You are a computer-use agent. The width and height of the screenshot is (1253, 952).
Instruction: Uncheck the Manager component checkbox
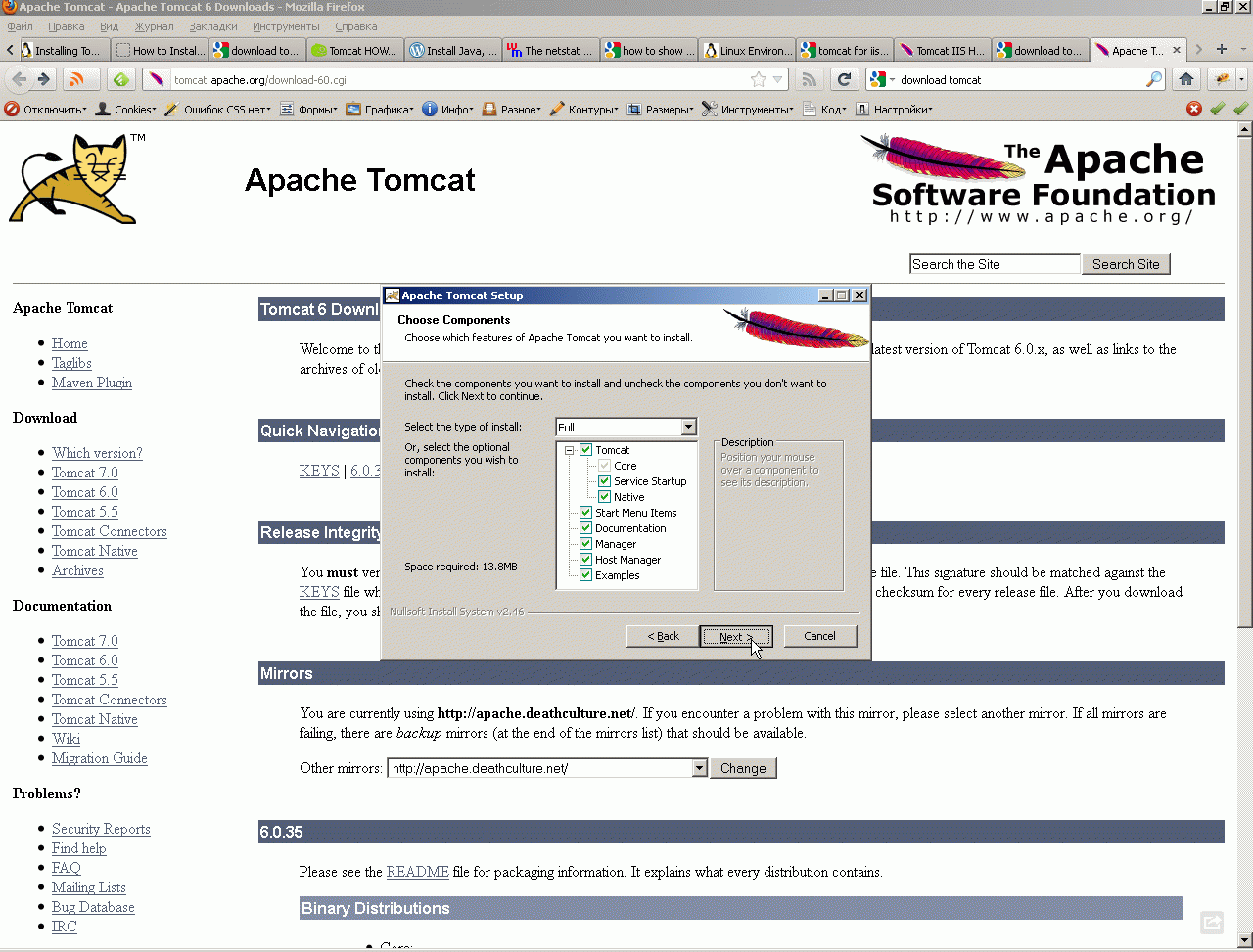[585, 544]
